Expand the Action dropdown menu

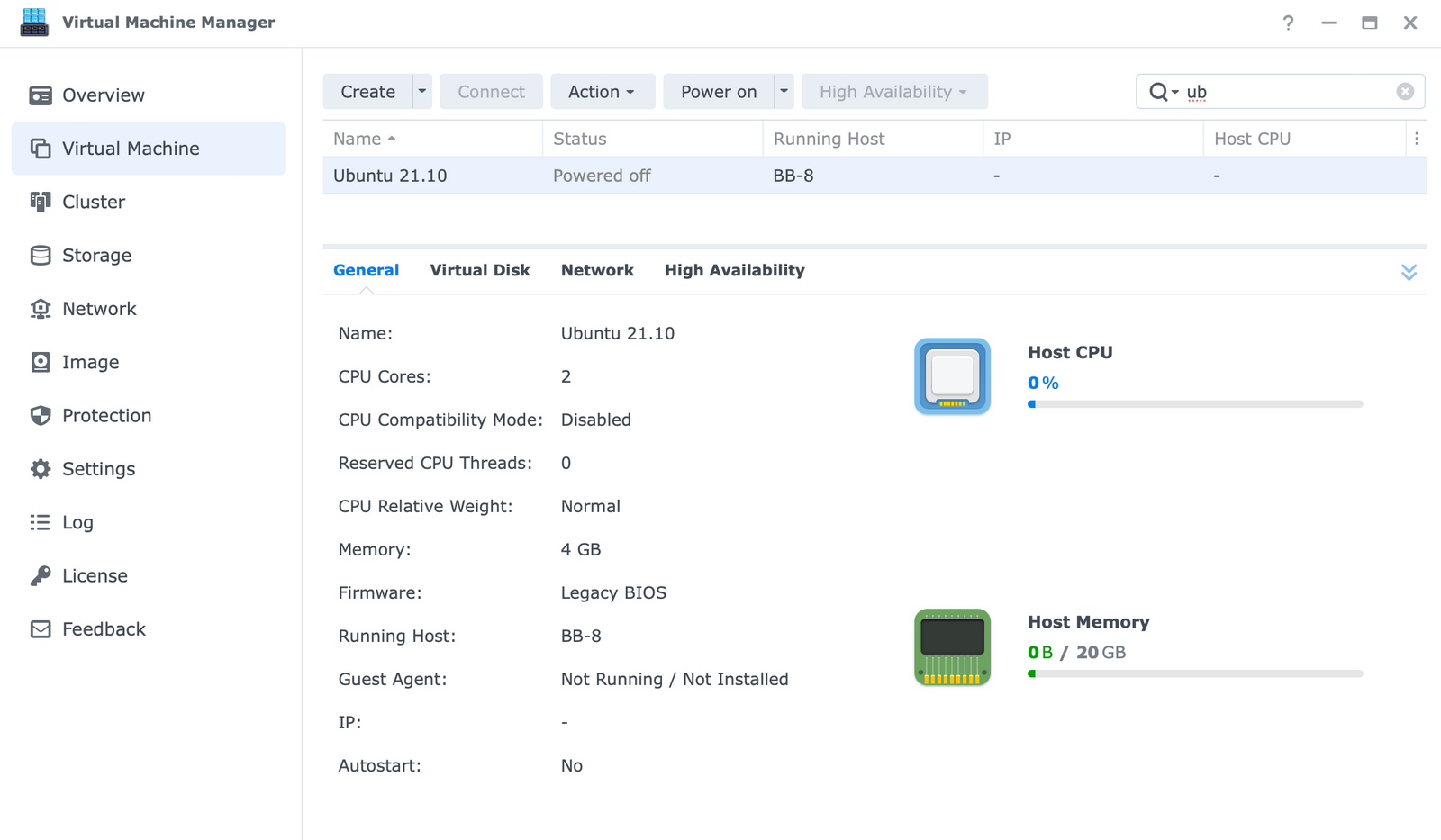tap(603, 91)
